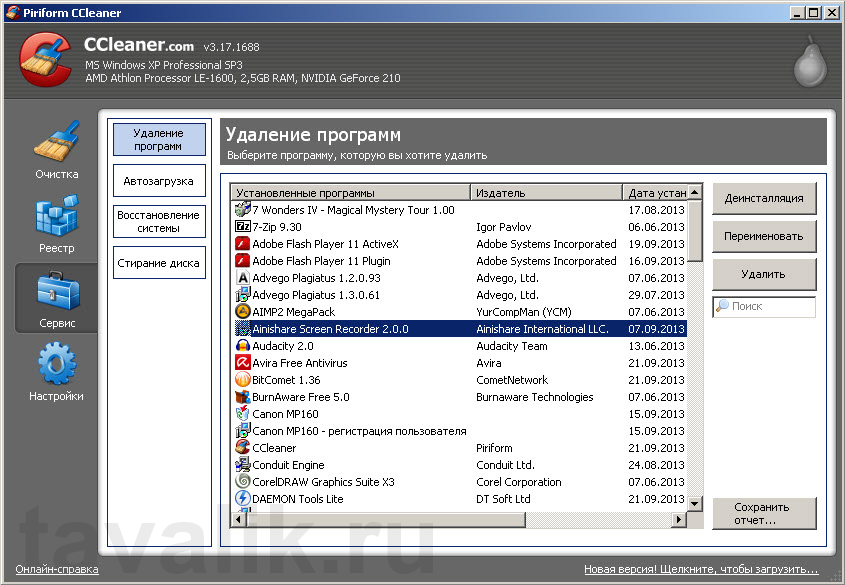Click the publisher Igor Pavlov cell
Screen dimensions: 845x585
(504, 227)
